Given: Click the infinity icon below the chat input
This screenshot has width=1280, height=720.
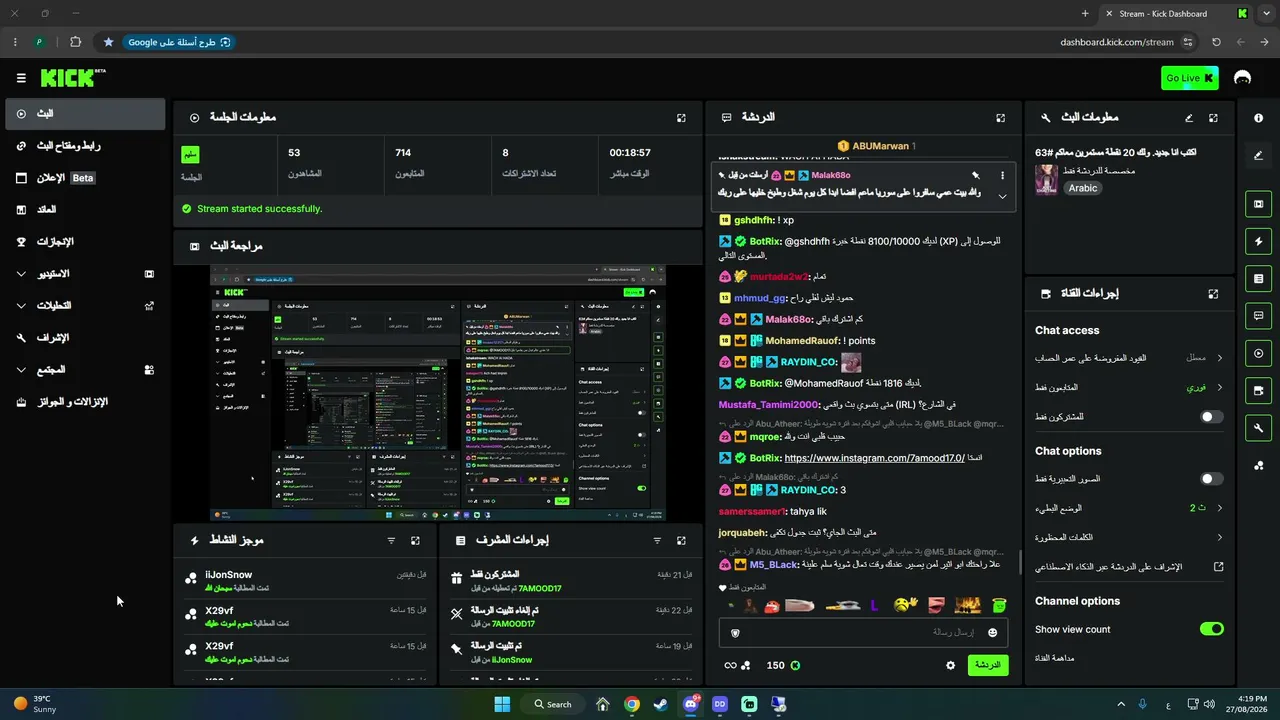Looking at the screenshot, I should pos(730,665).
